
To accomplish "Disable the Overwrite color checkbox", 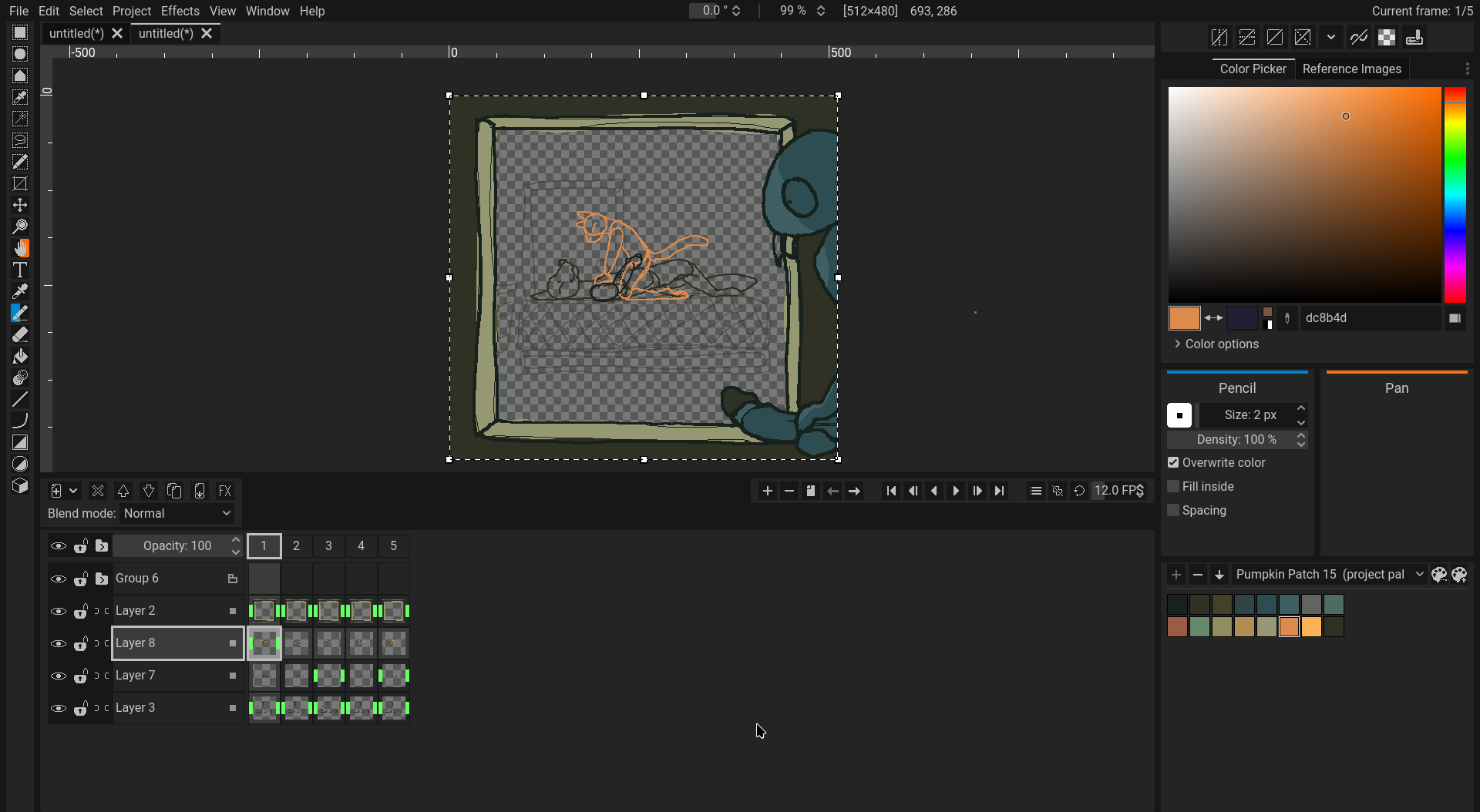I will pyautogui.click(x=1173, y=462).
